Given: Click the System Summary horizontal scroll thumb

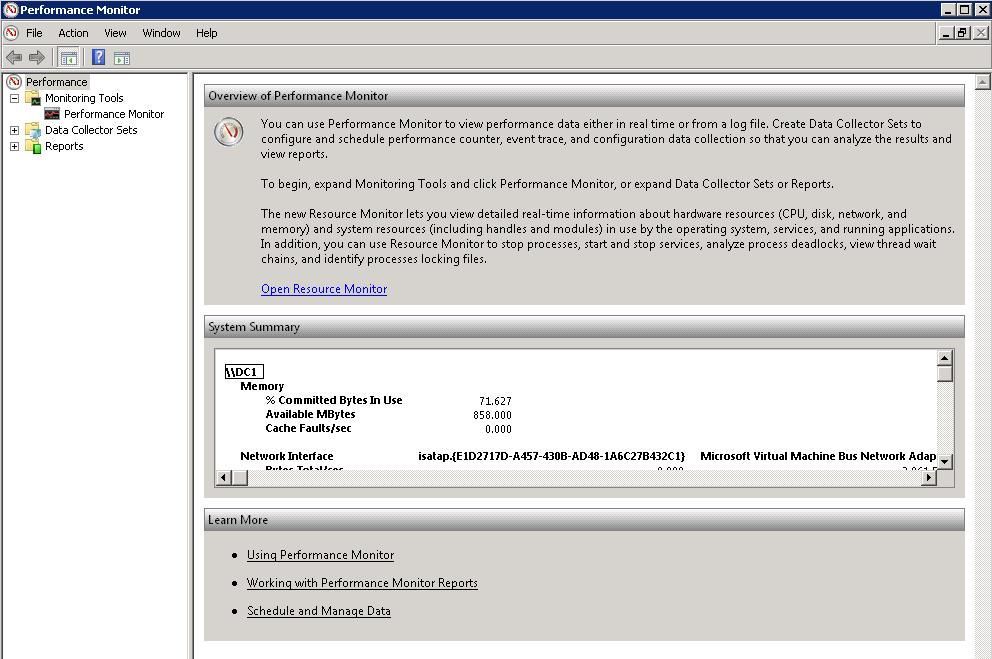Looking at the screenshot, I should (x=239, y=477).
